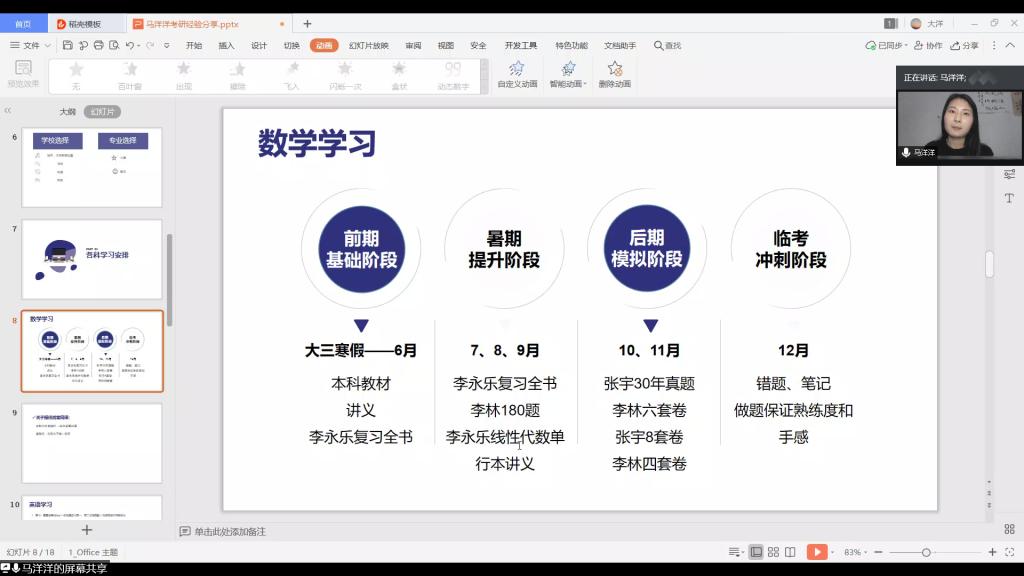This screenshot has height=576, width=1024.
Task: Click the Undo arrow icon
Action: (130, 45)
